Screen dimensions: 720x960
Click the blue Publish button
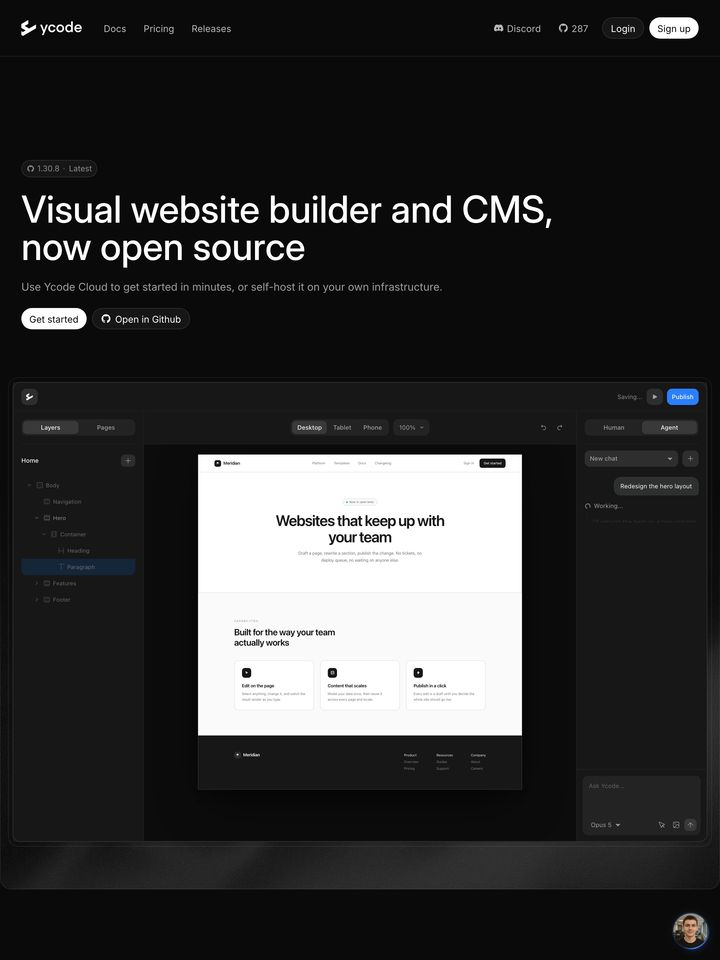pyautogui.click(x=683, y=397)
